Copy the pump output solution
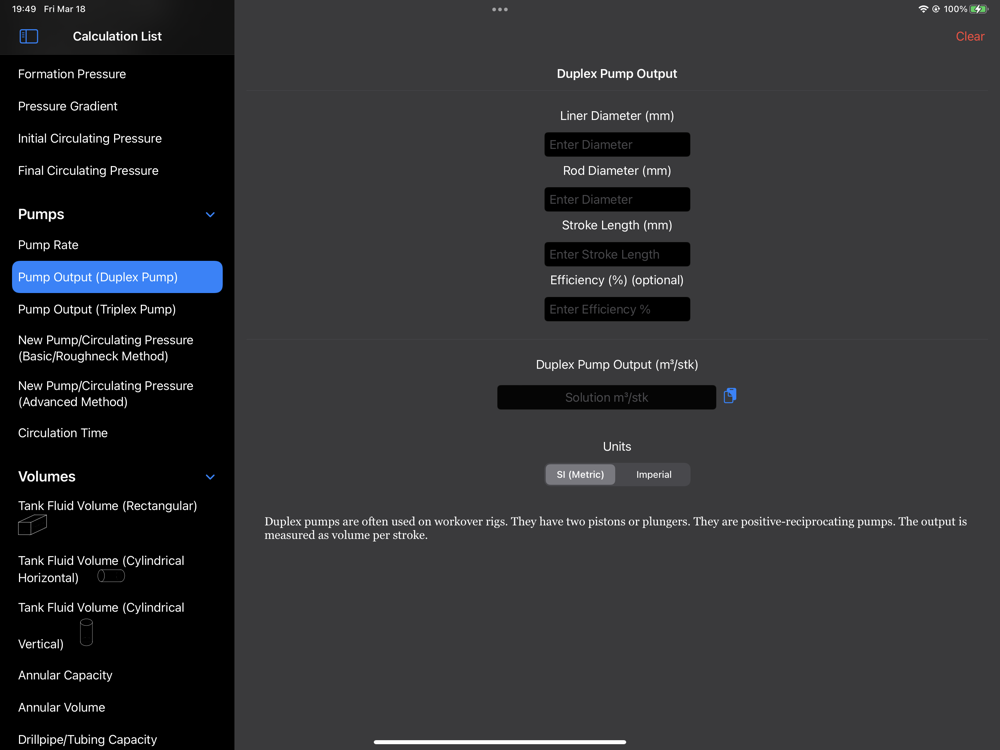The height and width of the screenshot is (750, 1000). 730,396
